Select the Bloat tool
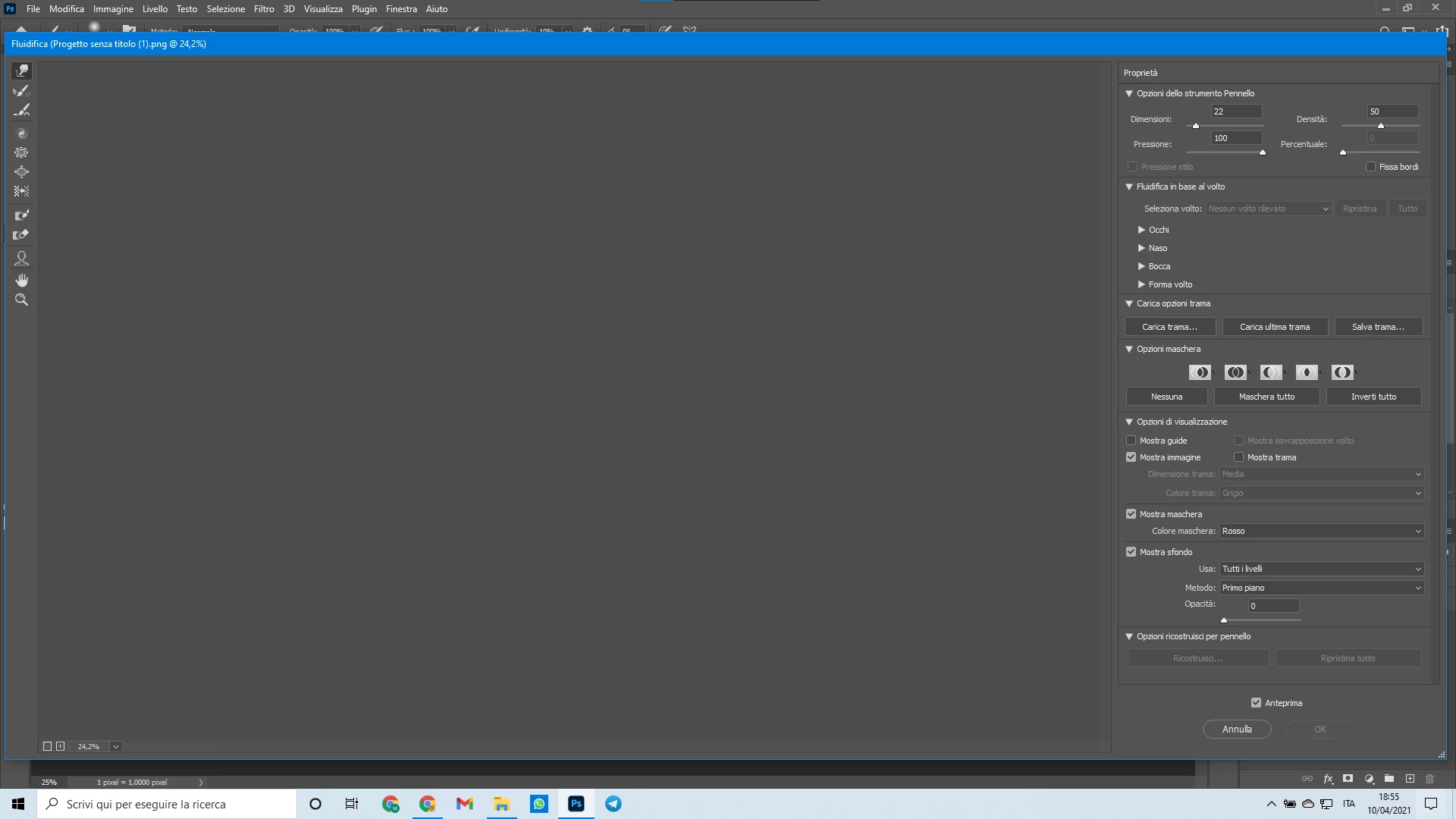Viewport: 1456px width, 819px height. pos(21,172)
